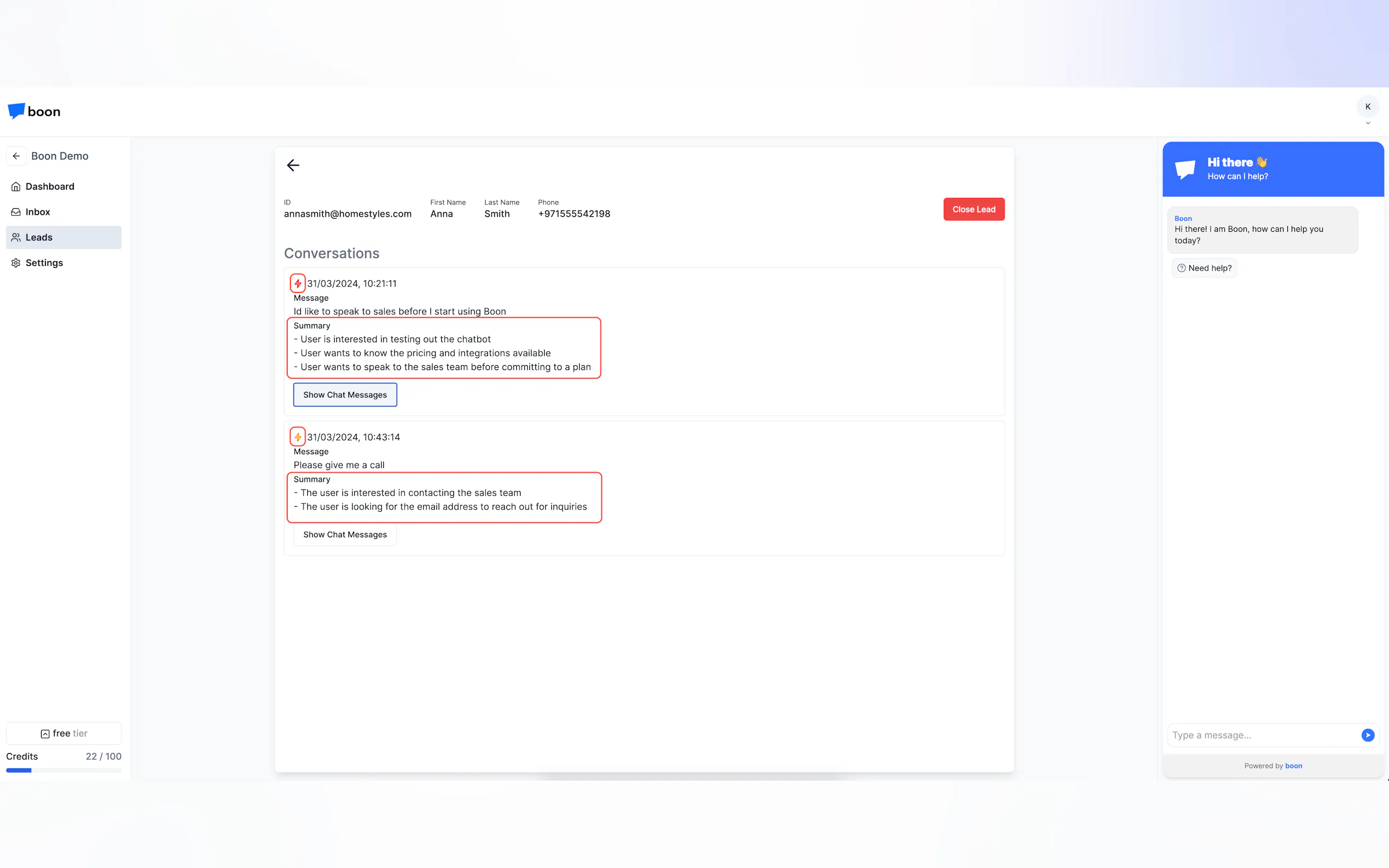Show chat messages for second conversation
The height and width of the screenshot is (868, 1389).
(345, 535)
